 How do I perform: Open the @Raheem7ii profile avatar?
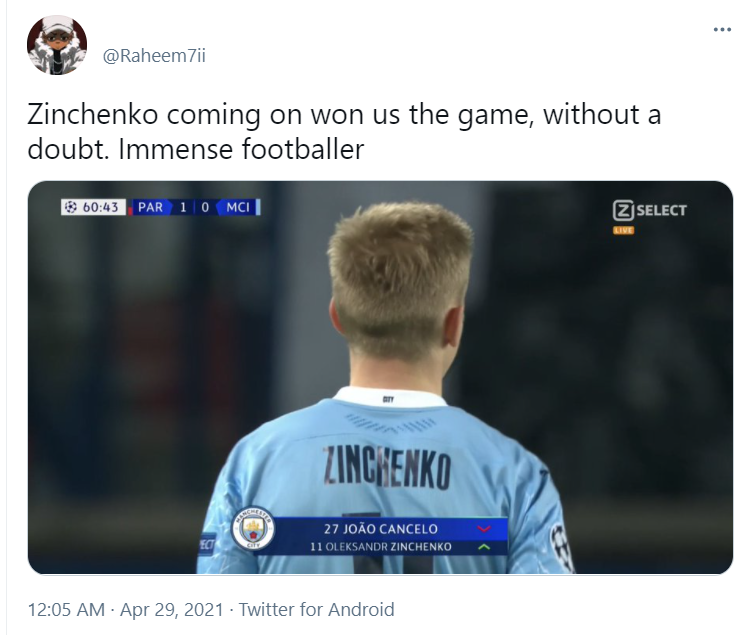coord(57,45)
